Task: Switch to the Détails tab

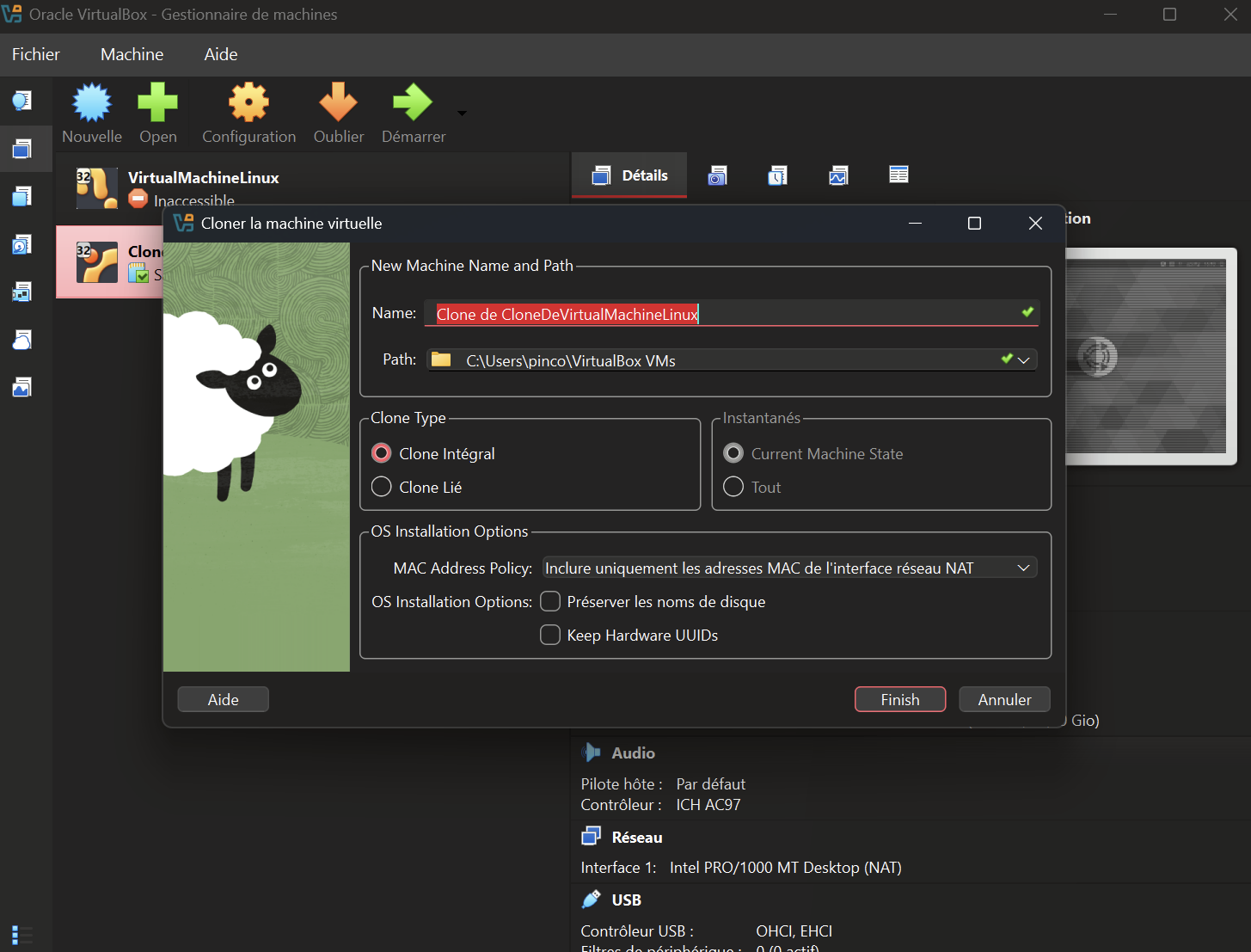Action: pos(629,175)
